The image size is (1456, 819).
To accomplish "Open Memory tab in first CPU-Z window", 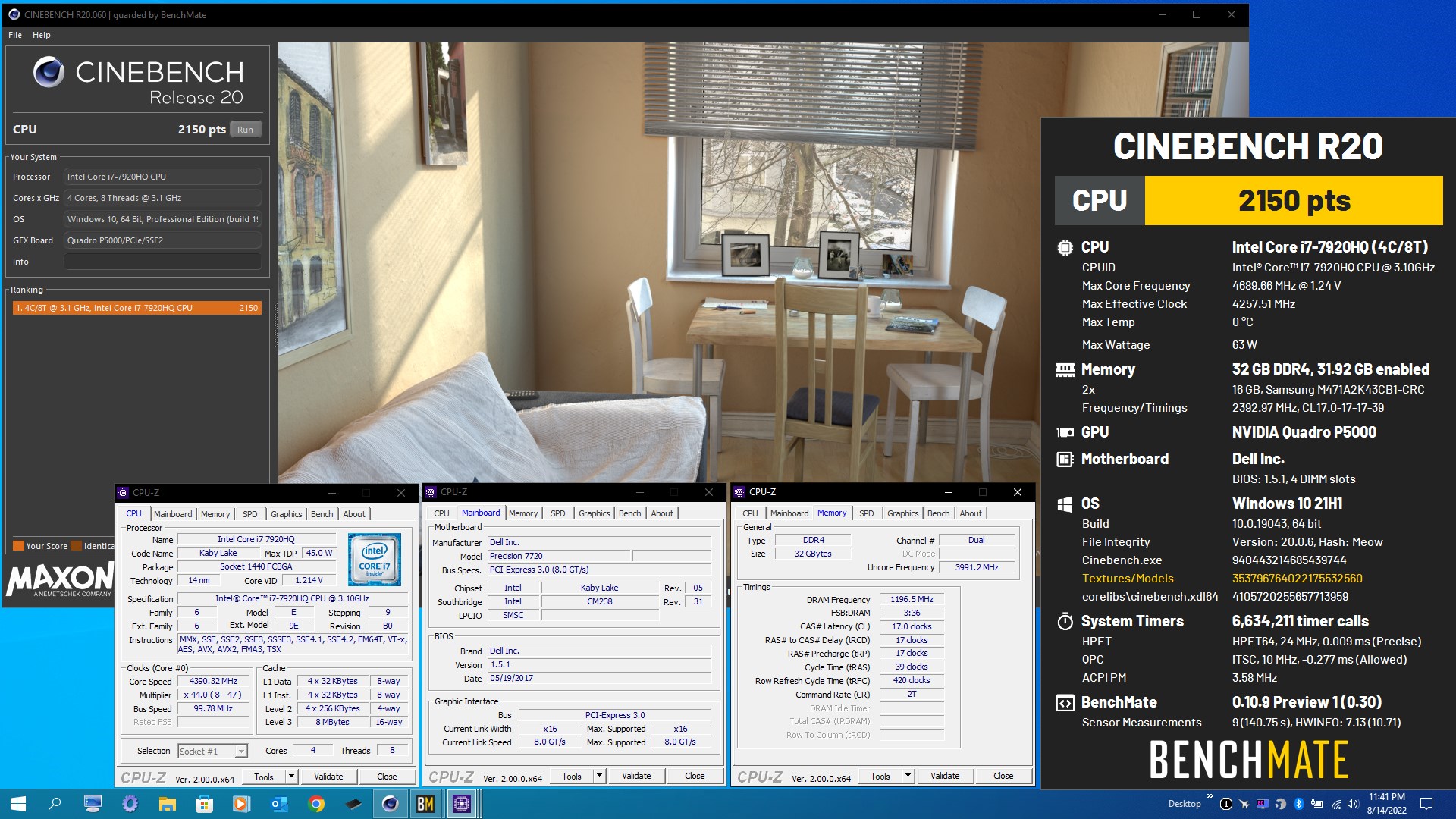I will (x=215, y=514).
